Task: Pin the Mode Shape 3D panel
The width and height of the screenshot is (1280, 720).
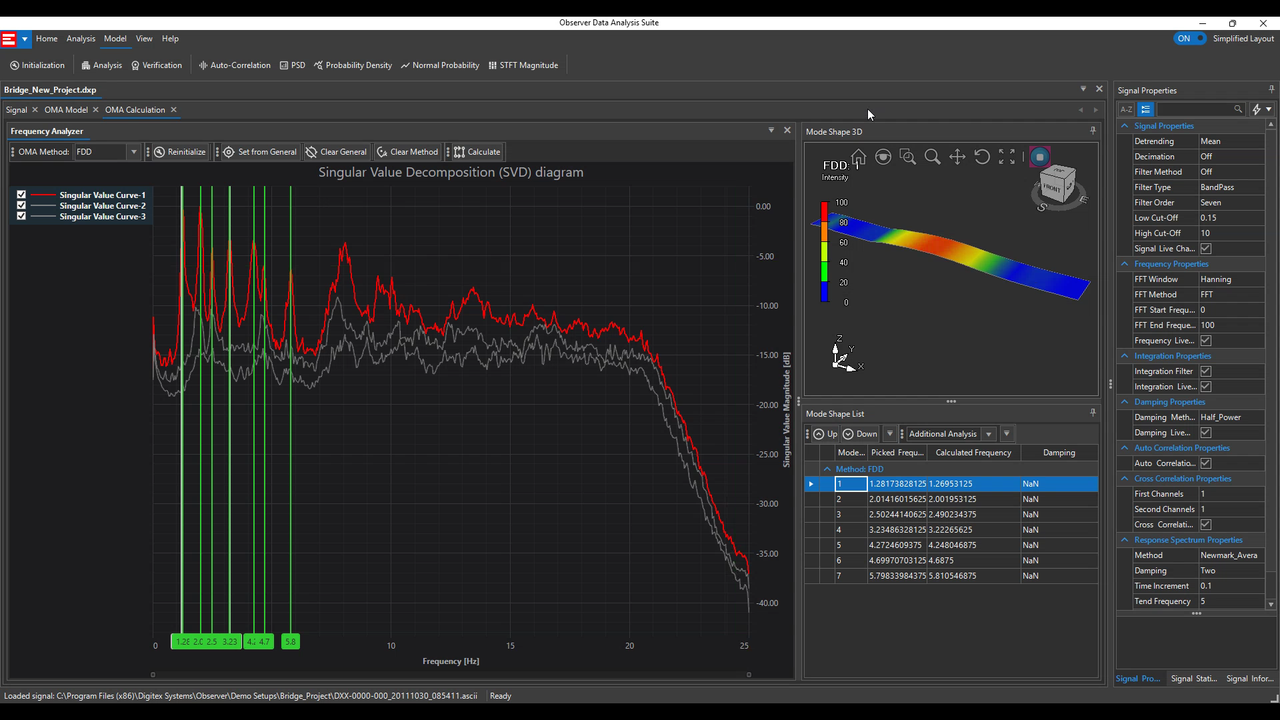Action: point(1092,131)
